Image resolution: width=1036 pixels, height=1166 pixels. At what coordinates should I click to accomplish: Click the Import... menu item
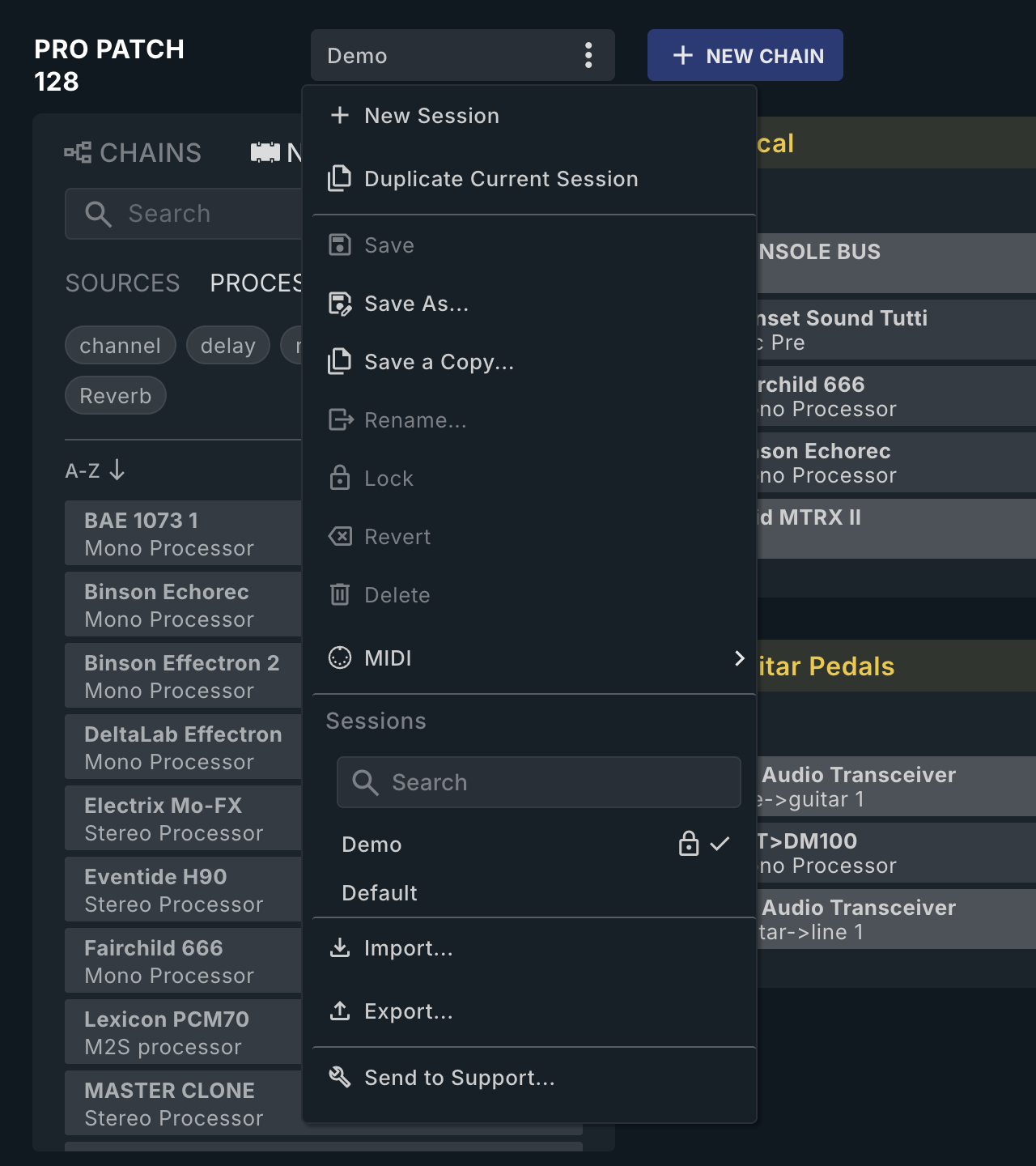click(x=530, y=947)
